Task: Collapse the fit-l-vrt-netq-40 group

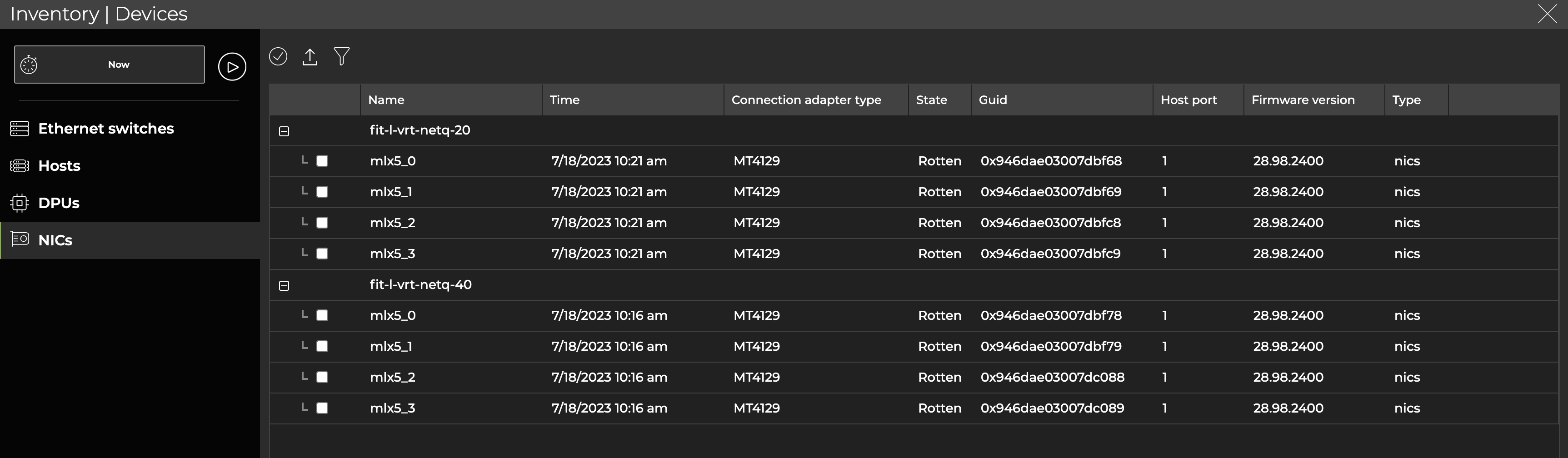Action: pyautogui.click(x=284, y=284)
